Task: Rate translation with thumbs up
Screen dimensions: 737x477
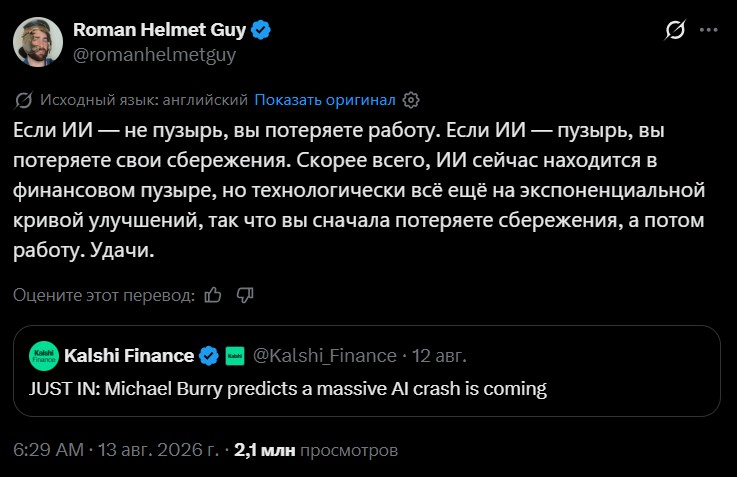Action: tap(213, 295)
